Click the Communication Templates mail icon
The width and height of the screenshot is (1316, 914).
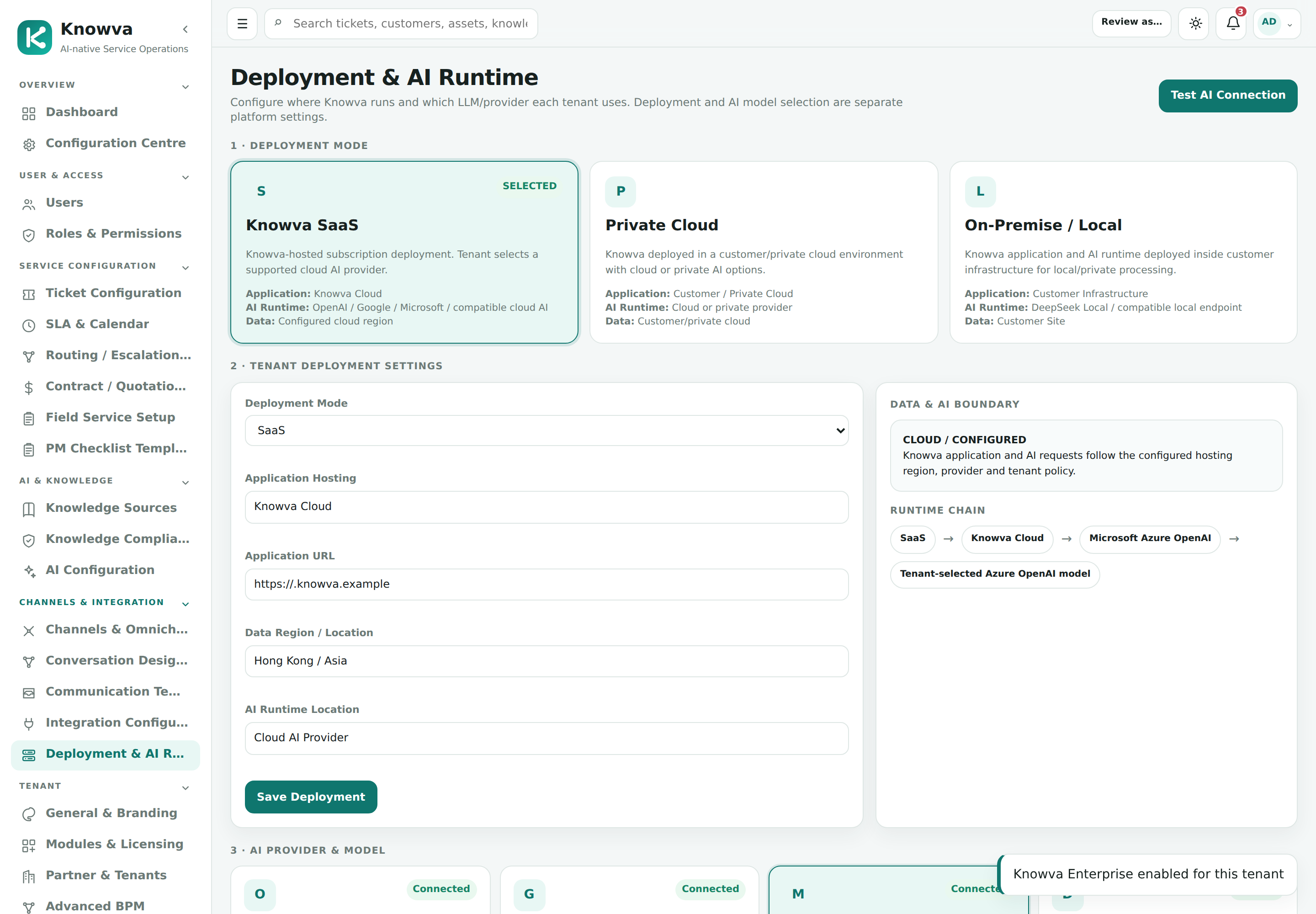tap(29, 693)
